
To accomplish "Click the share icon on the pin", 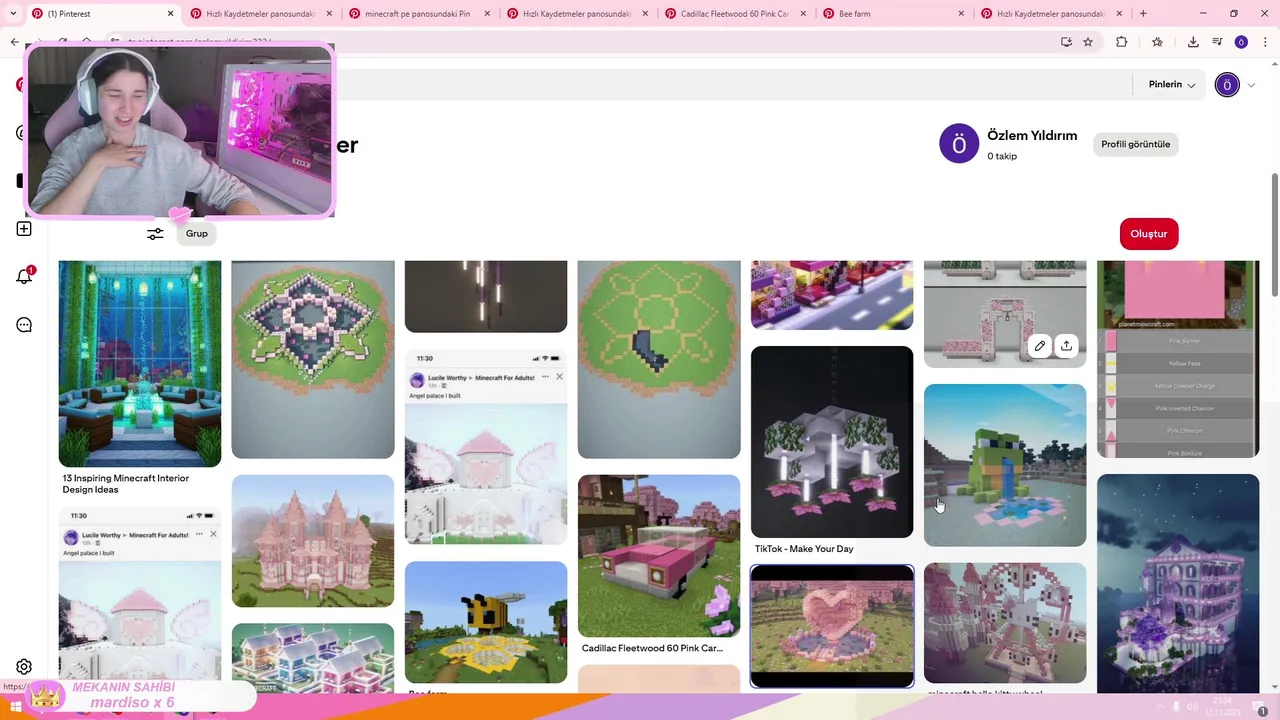I will click(x=1066, y=346).
